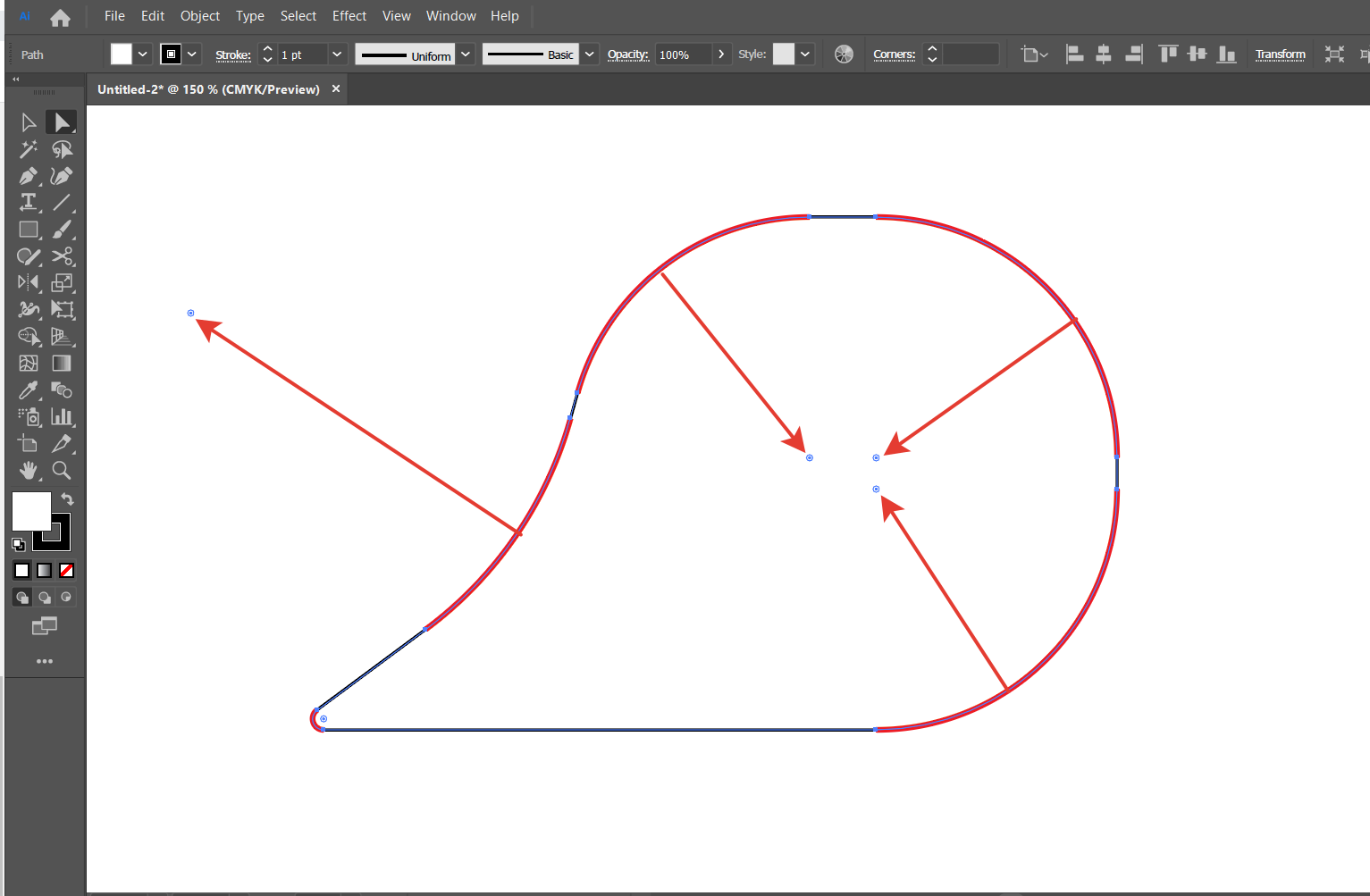Viewport: 1370px width, 896px height.
Task: Swap the fill and stroke colors
Action: [67, 498]
